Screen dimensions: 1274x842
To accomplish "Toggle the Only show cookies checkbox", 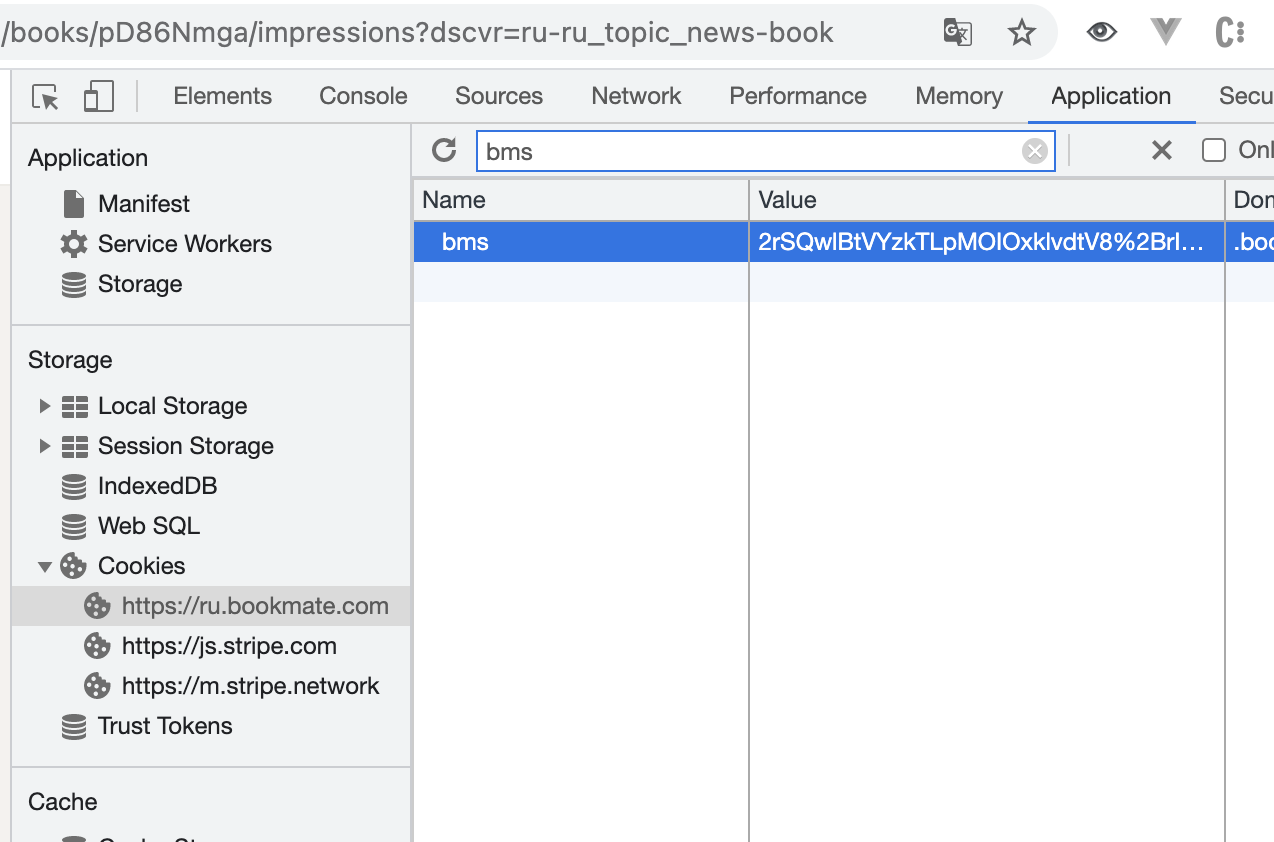I will pos(1214,151).
